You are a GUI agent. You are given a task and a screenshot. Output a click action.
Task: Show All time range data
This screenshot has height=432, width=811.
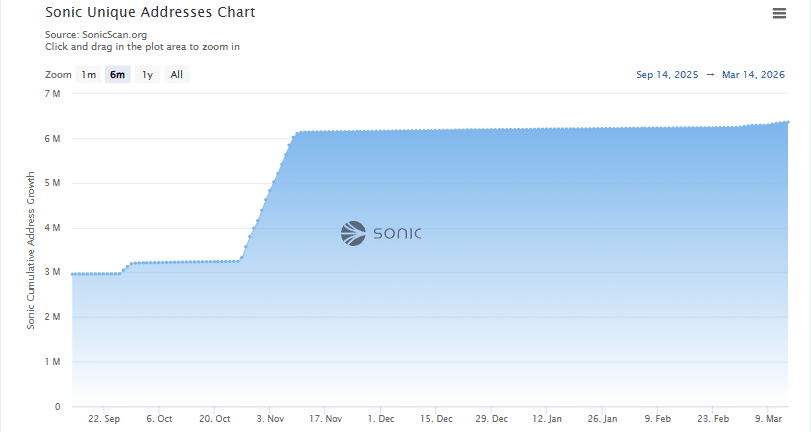[x=176, y=74]
